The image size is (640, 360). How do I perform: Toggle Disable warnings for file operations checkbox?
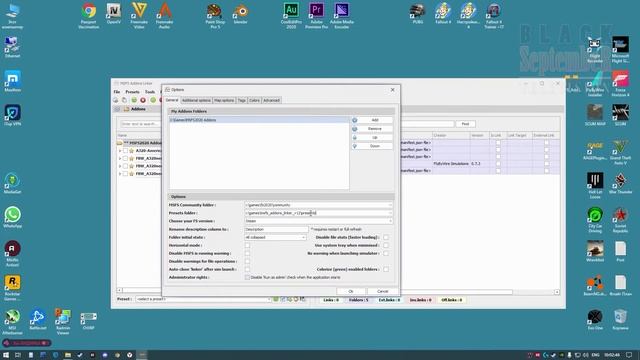pyautogui.click(x=247, y=261)
